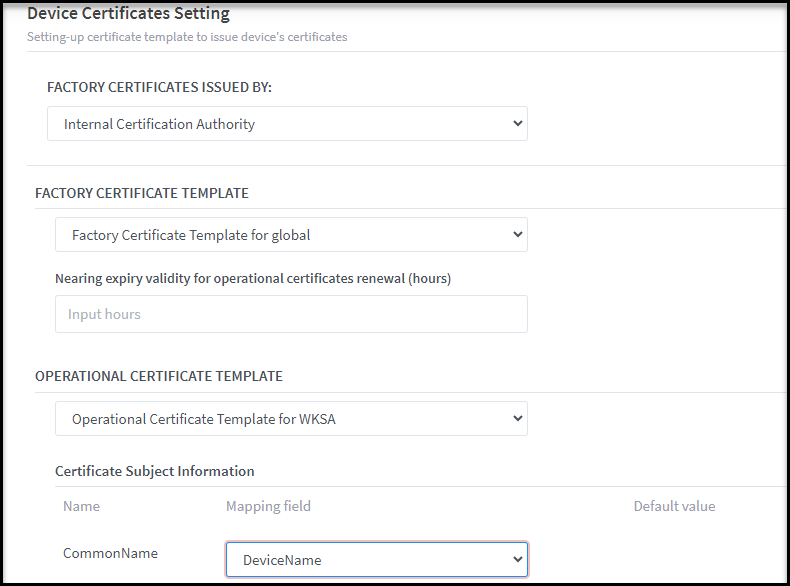The width and height of the screenshot is (790, 586).
Task: Click chevron arrow on Operational Certificate Template select
Action: pyautogui.click(x=517, y=419)
